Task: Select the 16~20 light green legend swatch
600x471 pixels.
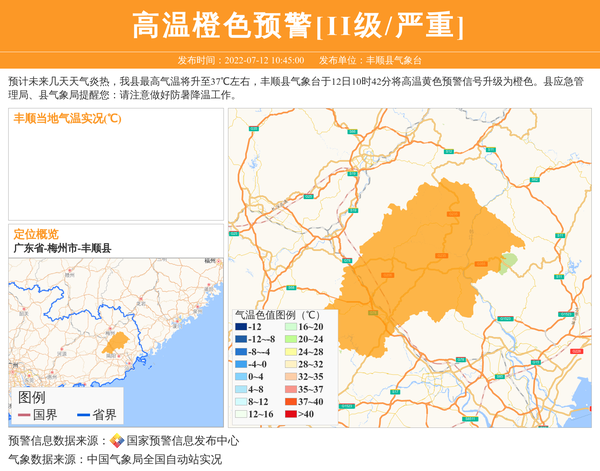Action: point(287,327)
